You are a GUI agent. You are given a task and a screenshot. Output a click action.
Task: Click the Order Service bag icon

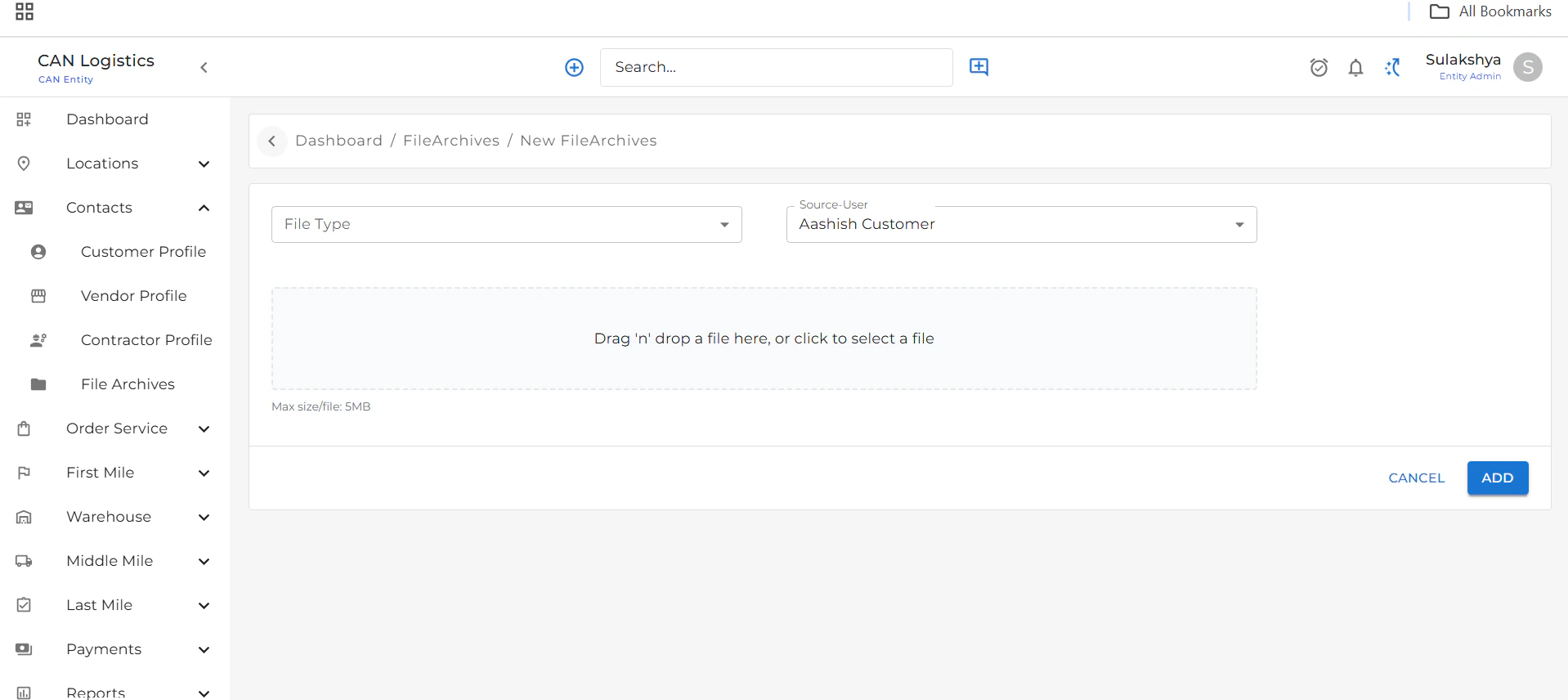point(24,429)
